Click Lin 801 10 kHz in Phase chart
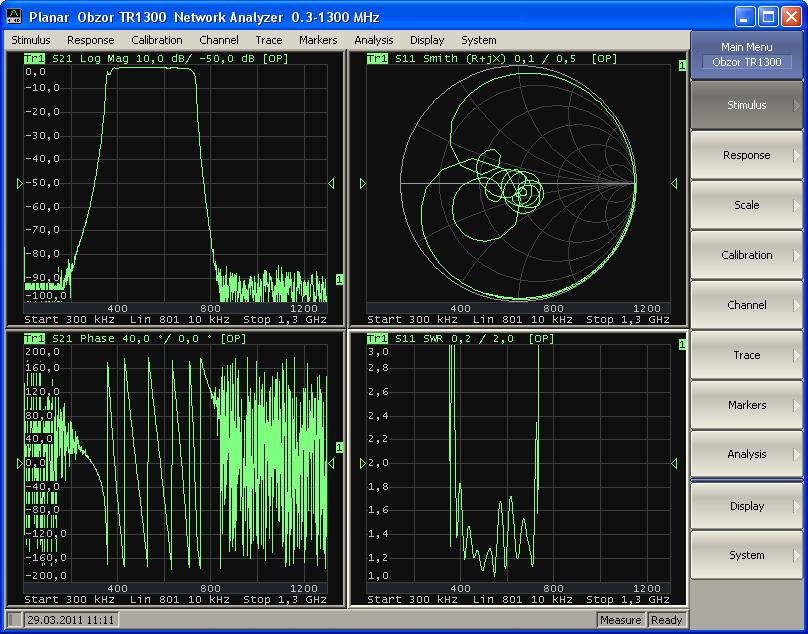 (x=179, y=599)
